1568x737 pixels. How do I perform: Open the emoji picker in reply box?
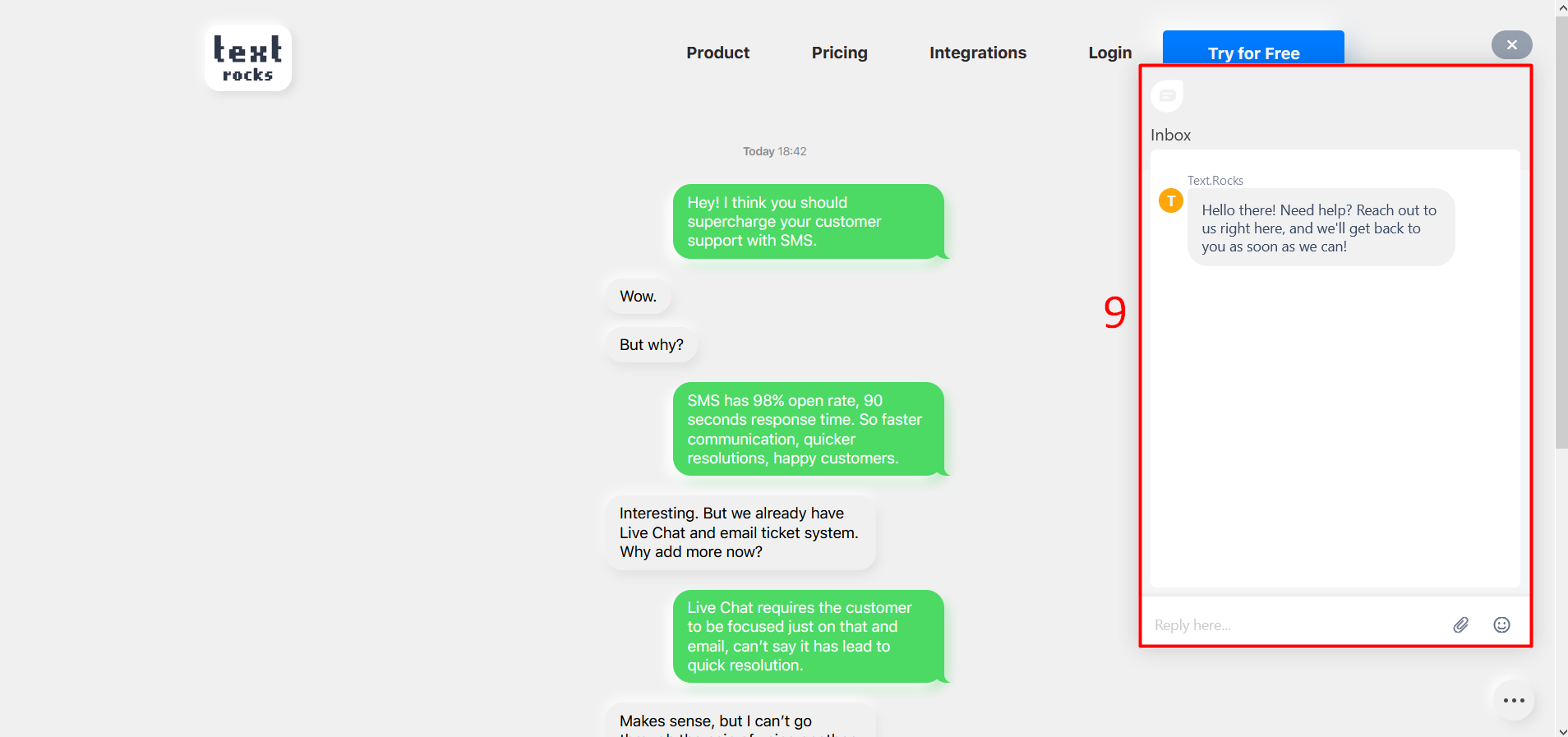[x=1501, y=625]
